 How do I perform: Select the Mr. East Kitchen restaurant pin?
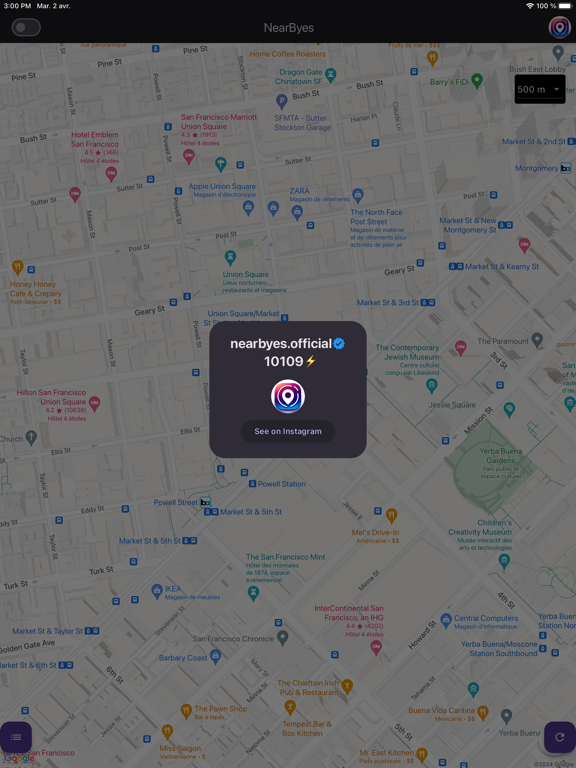pos(422,755)
